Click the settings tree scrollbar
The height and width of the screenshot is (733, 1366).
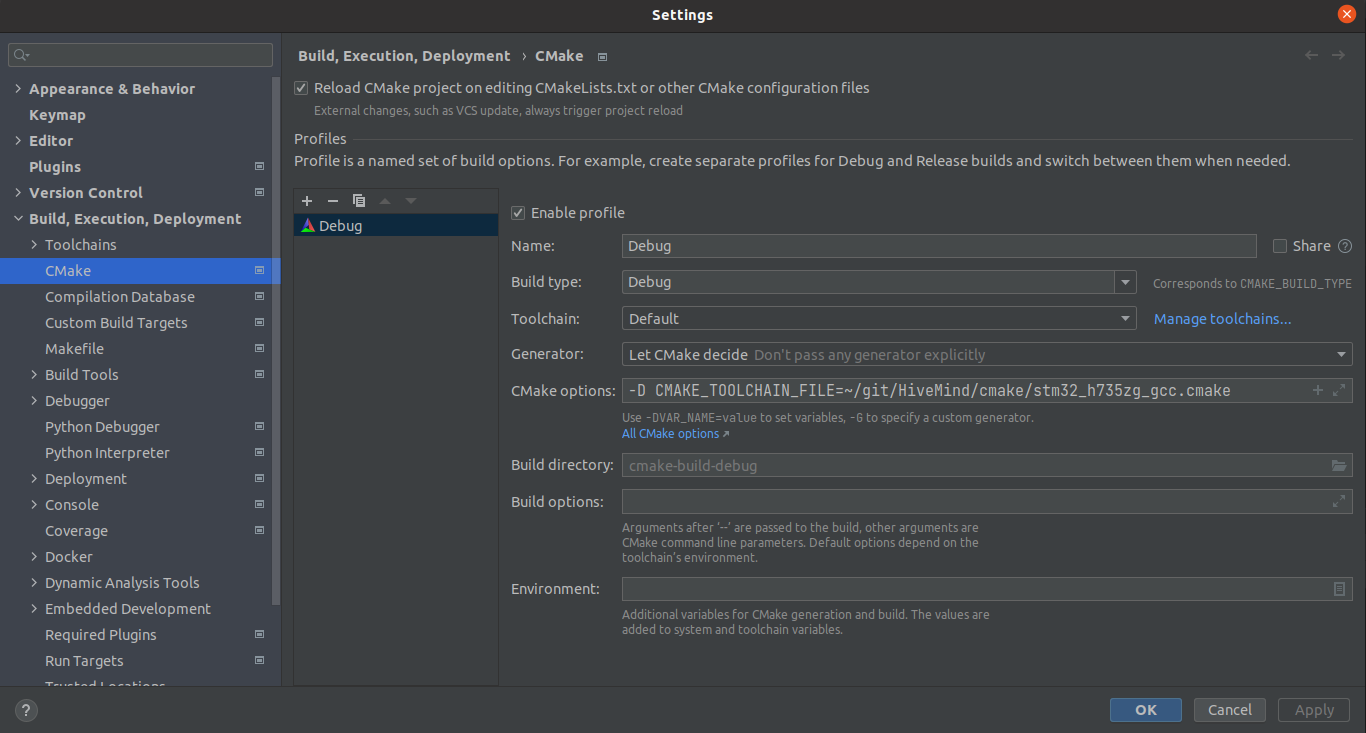point(277,340)
